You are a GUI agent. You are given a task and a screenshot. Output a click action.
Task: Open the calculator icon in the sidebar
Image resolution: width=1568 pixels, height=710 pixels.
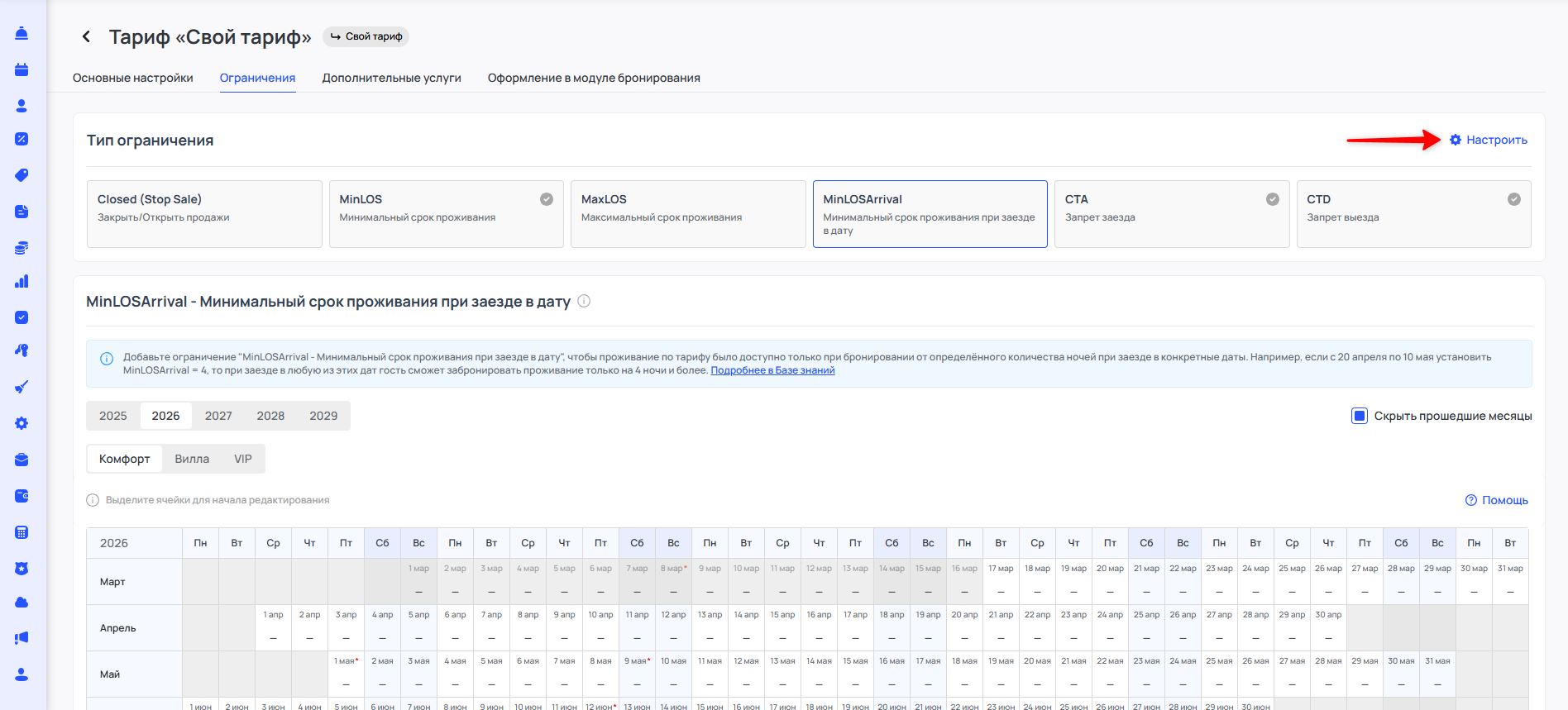tap(22, 532)
